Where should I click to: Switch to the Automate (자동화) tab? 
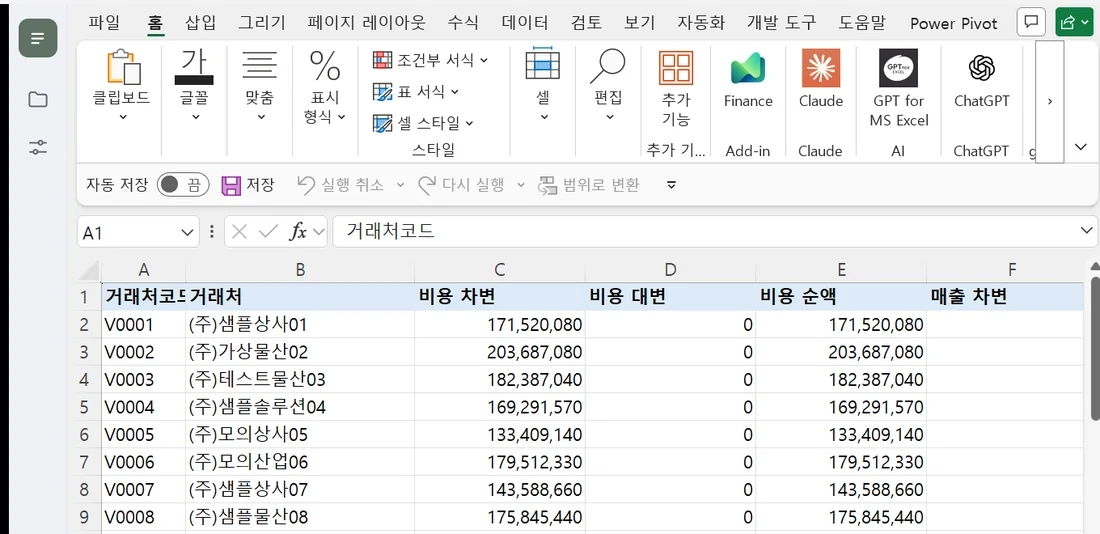pos(701,23)
